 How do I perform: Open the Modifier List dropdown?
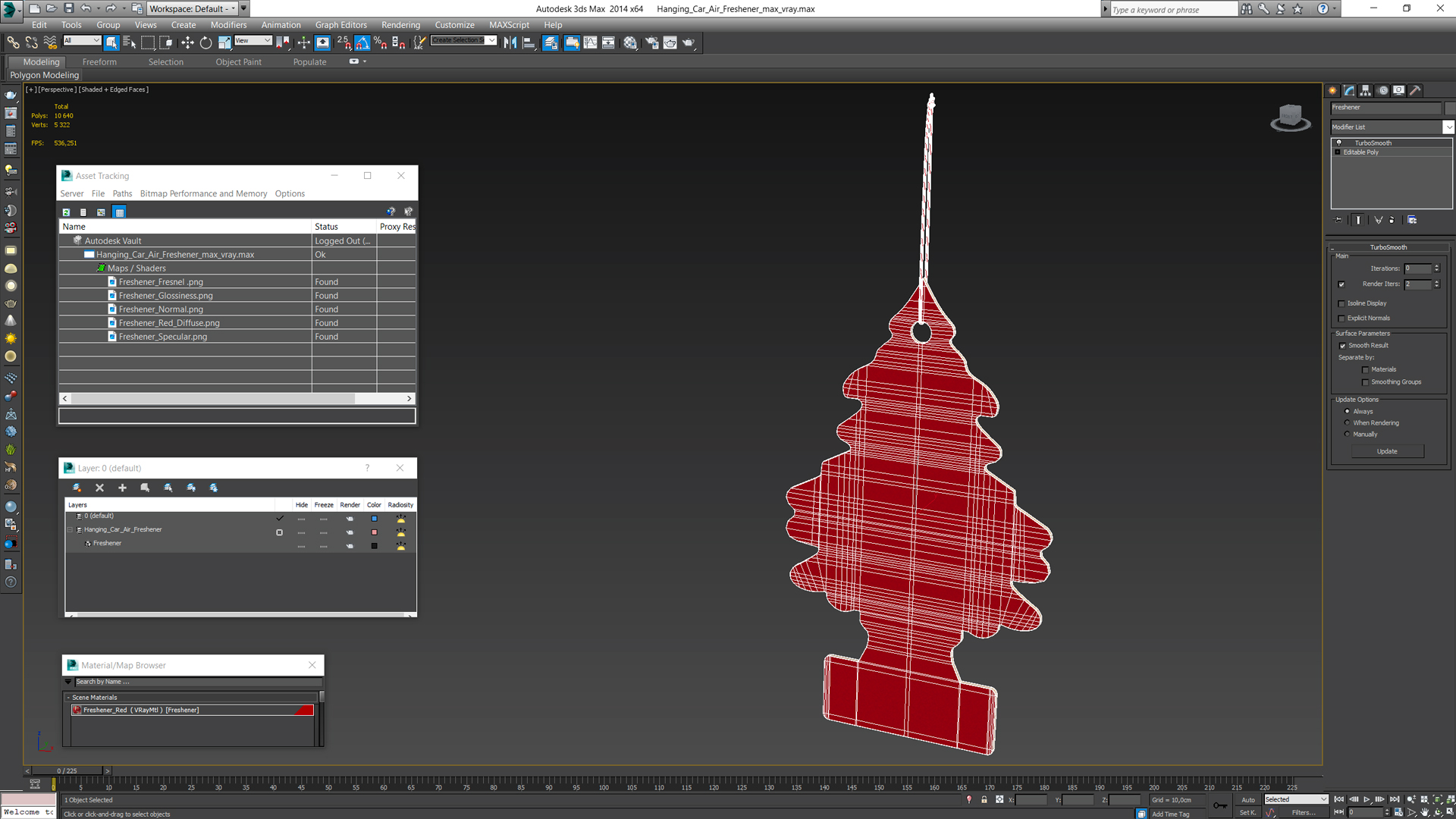[x=1448, y=127]
